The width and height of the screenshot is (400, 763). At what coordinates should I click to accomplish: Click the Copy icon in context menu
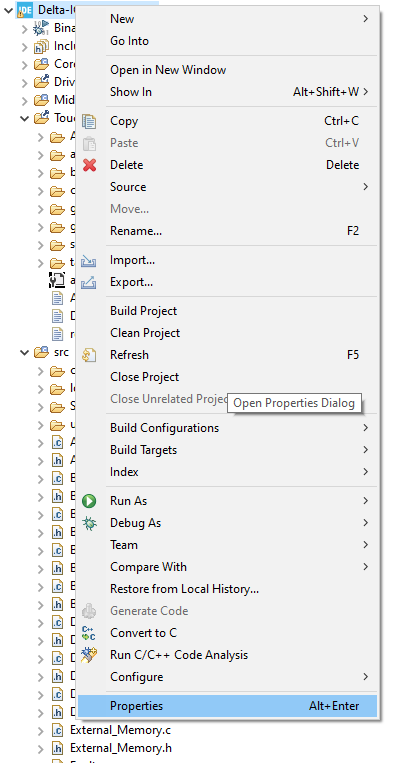click(90, 121)
